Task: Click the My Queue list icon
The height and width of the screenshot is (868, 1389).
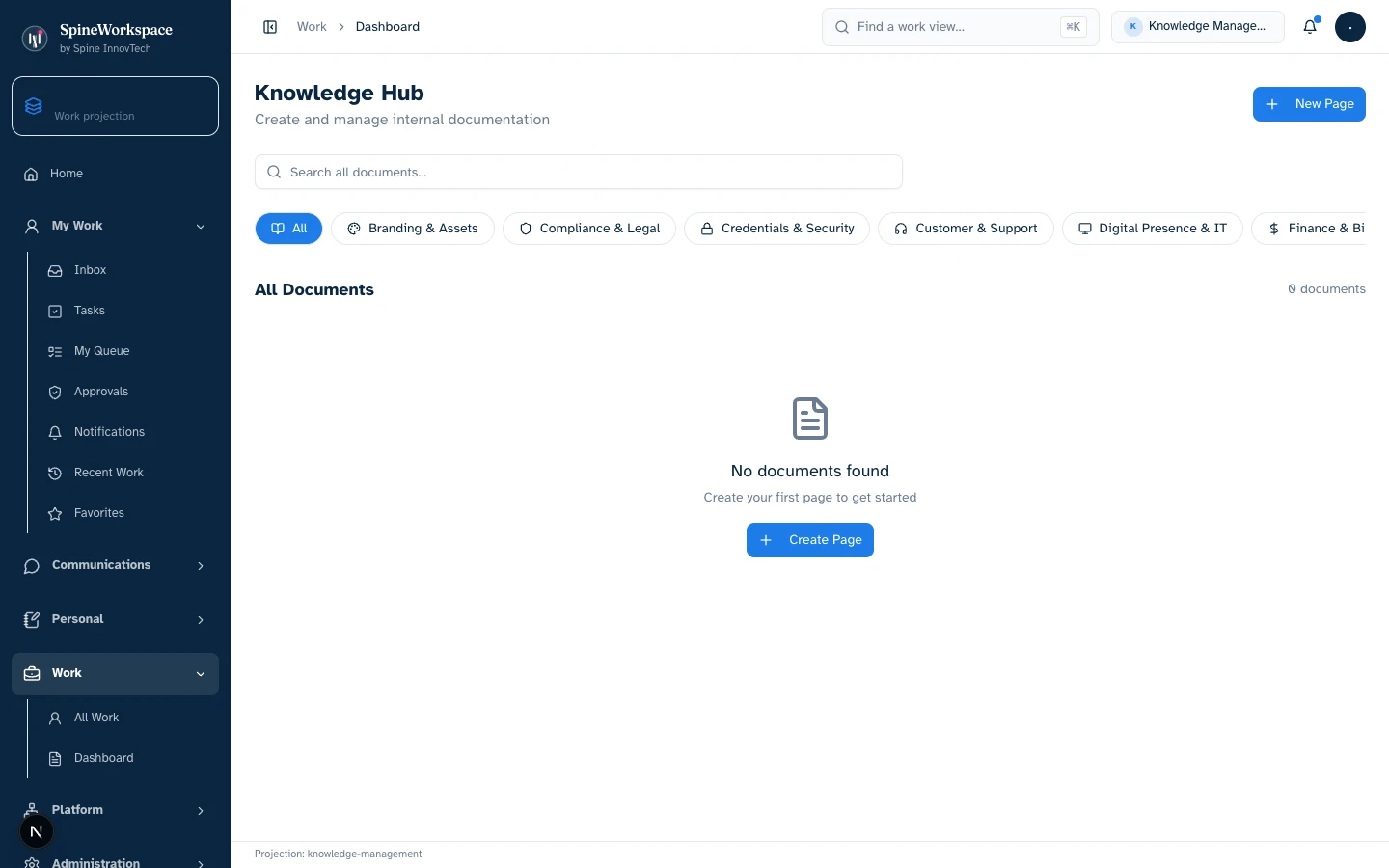Action: click(x=55, y=351)
